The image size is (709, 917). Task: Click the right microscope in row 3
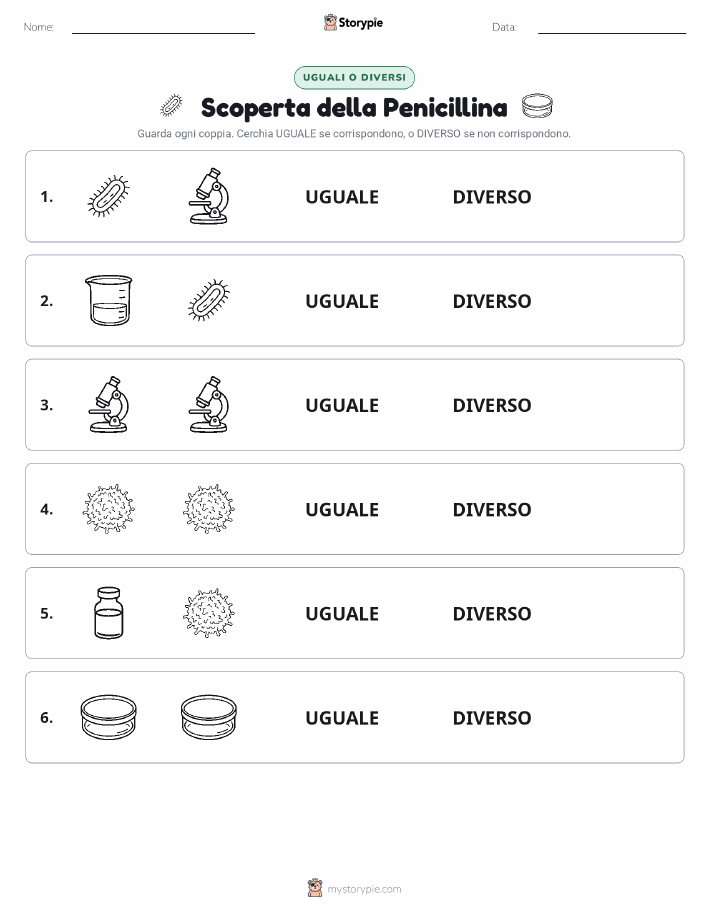click(x=209, y=404)
